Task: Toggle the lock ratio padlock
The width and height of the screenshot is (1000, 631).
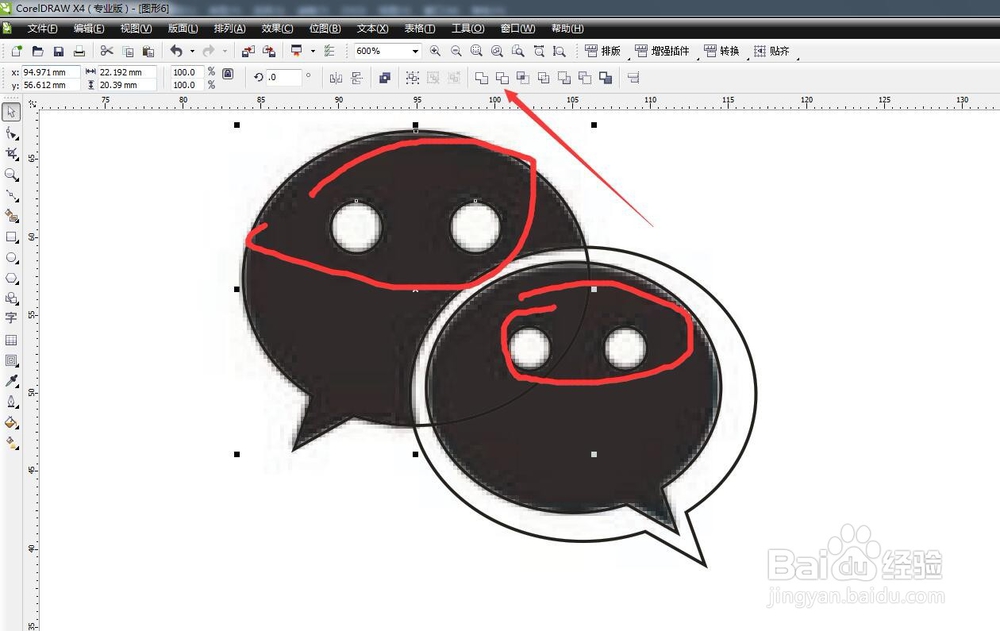Action: (228, 73)
